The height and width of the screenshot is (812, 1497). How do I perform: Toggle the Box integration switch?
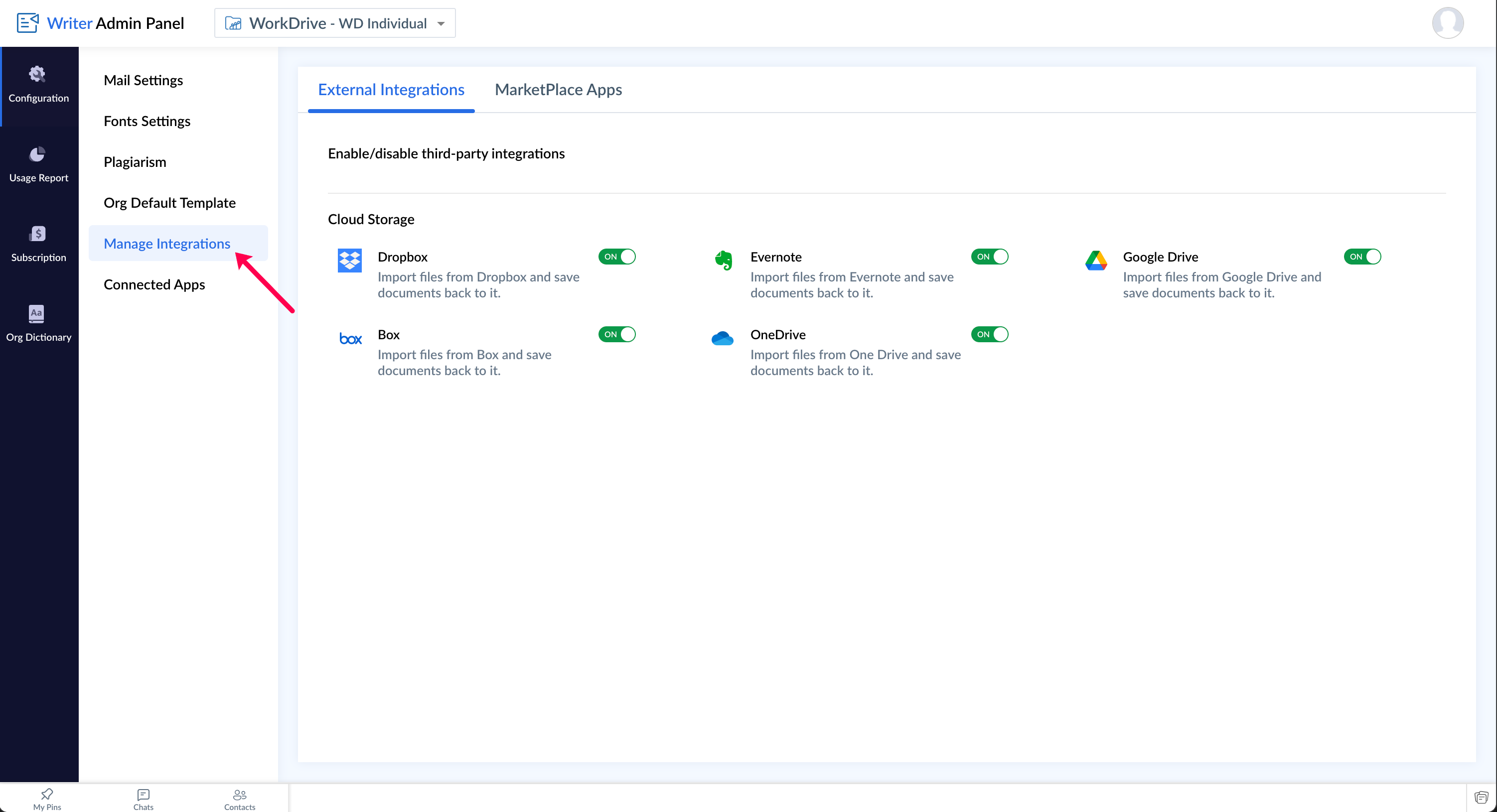pyautogui.click(x=616, y=335)
